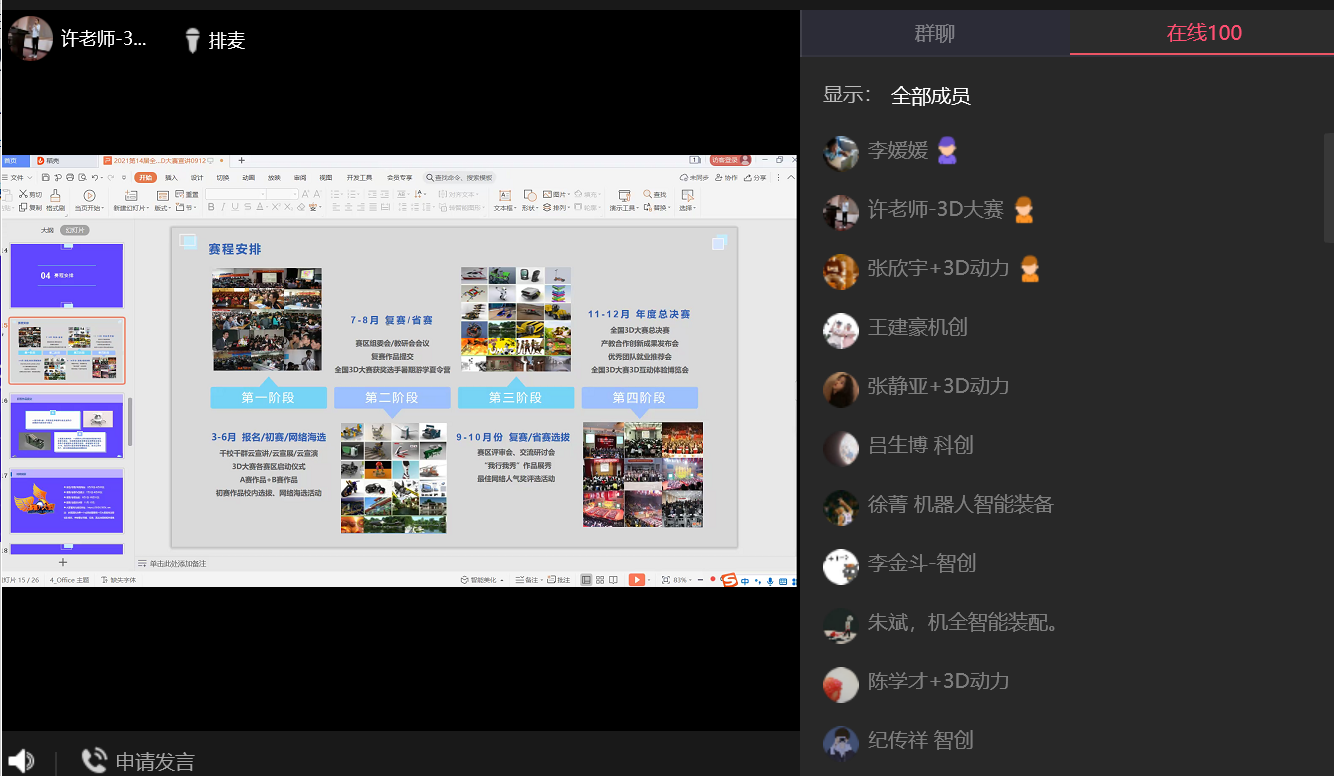Switch to the 群聊 tab
The image size is (1334, 776).
click(934, 33)
